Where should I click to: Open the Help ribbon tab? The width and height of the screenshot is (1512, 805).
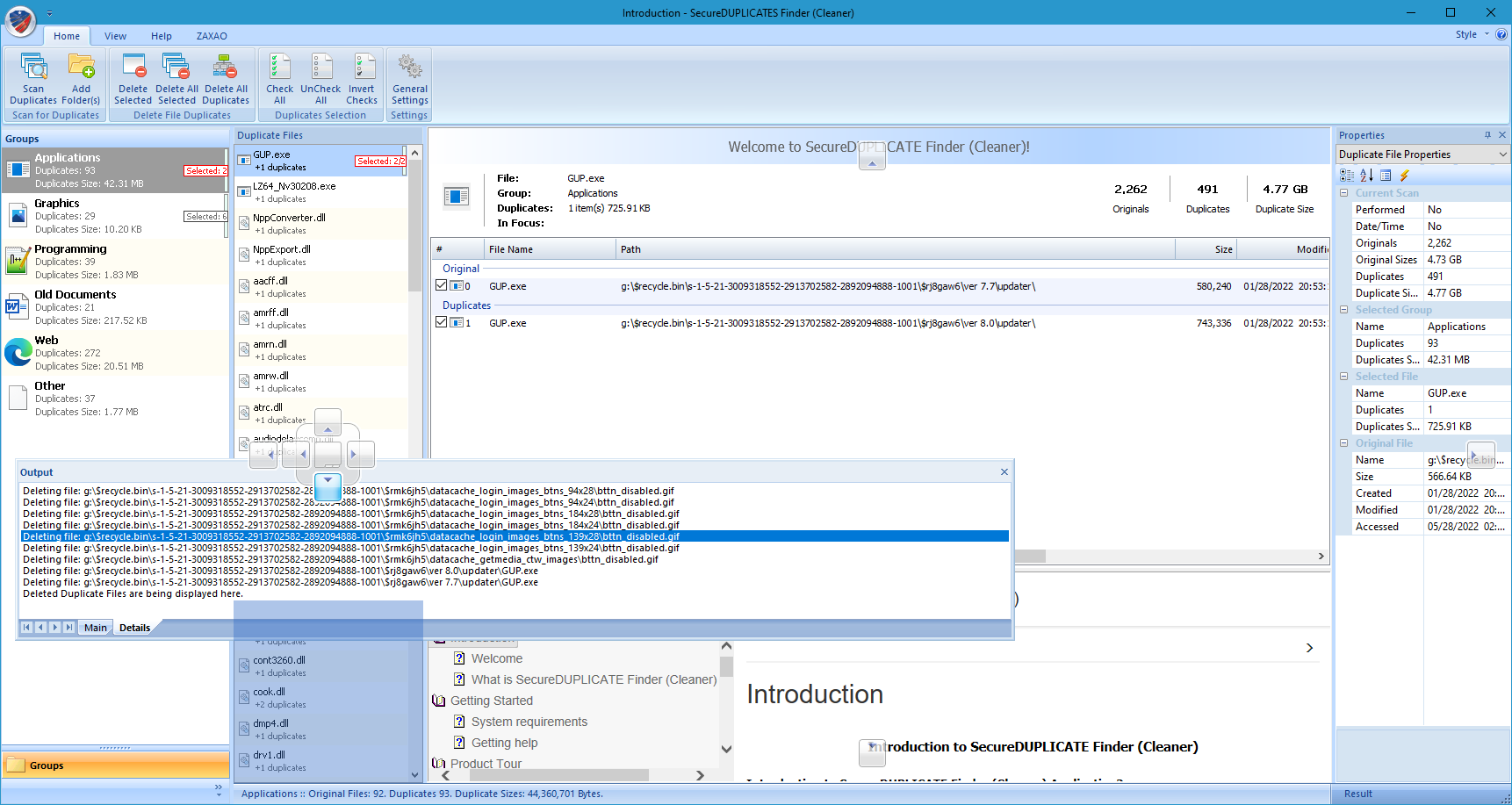[162, 36]
